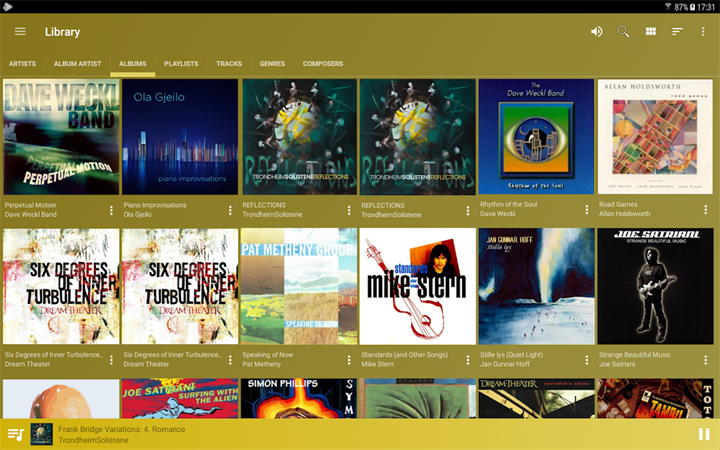This screenshot has width=720, height=450.
Task: Tap the volume speaker icon
Action: click(x=596, y=31)
